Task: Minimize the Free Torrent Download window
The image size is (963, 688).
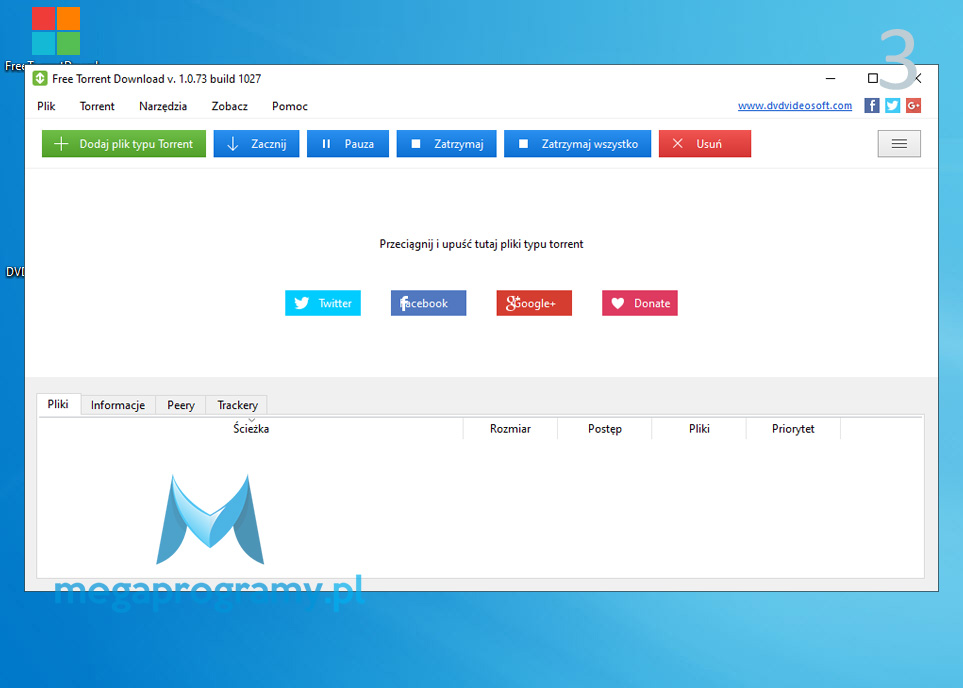Action: [x=830, y=79]
